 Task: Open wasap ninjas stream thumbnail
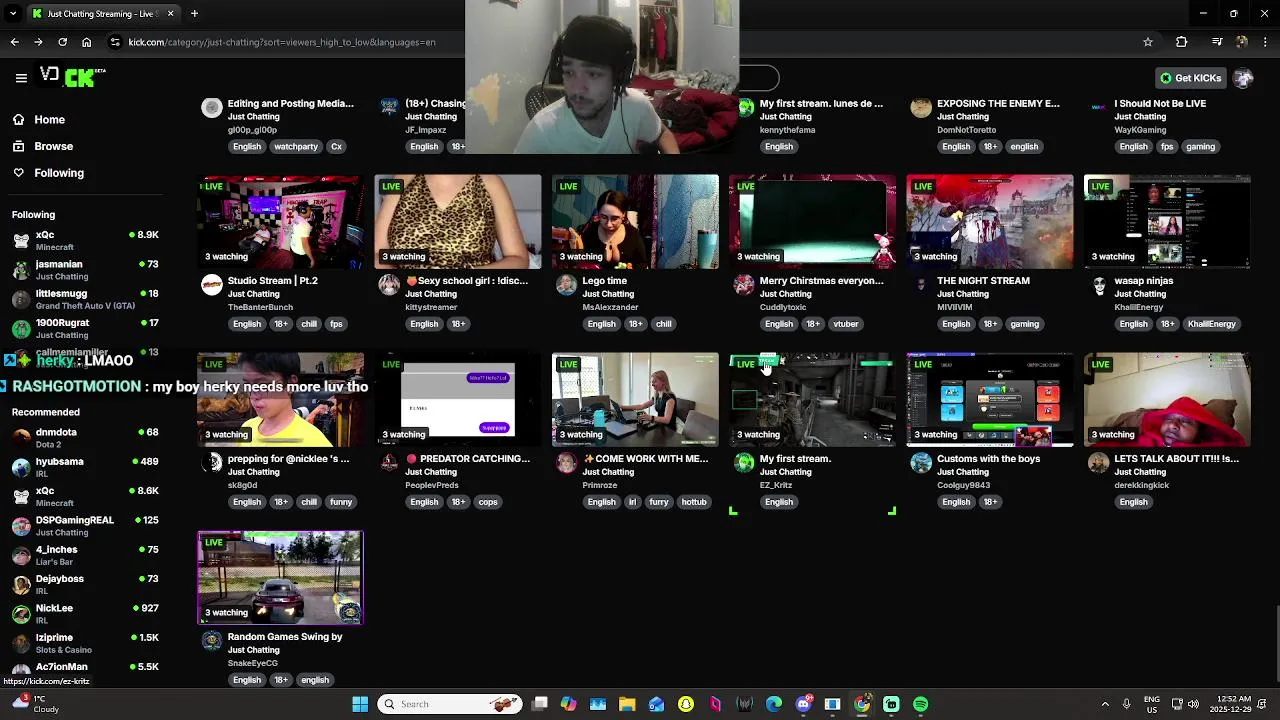click(1167, 222)
